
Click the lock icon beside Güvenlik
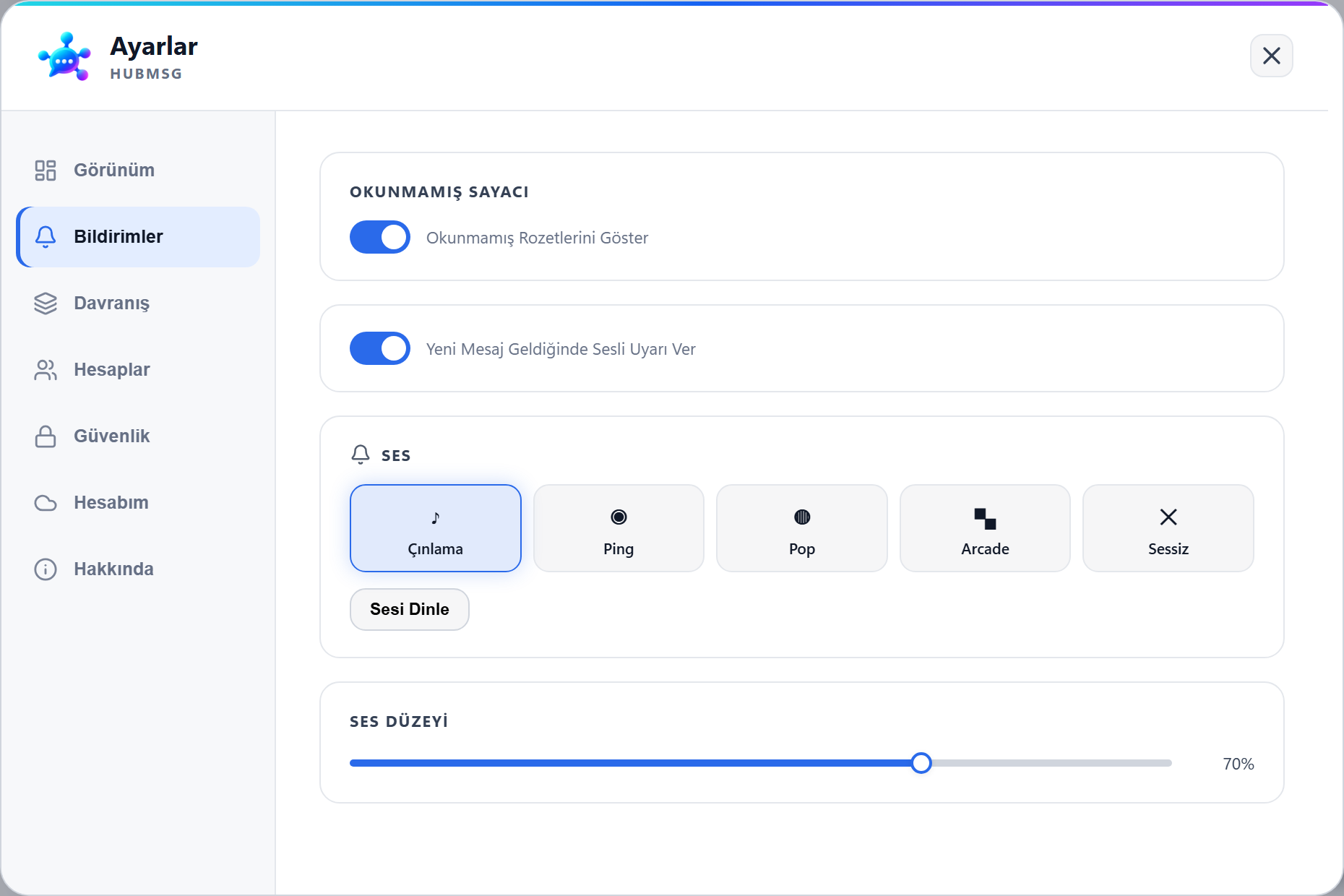(x=46, y=436)
